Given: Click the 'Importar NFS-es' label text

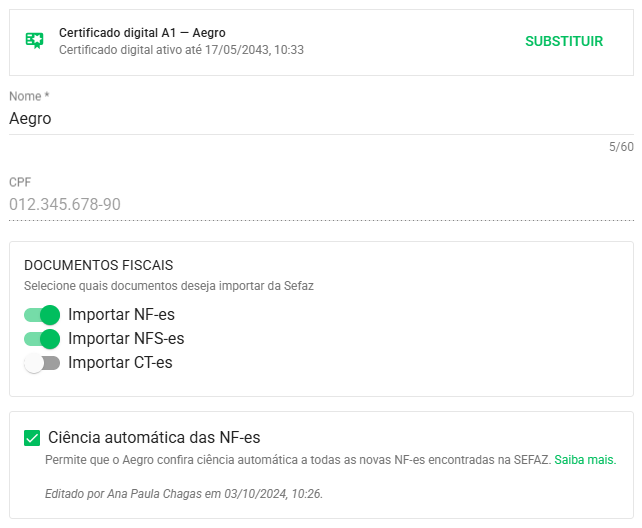Looking at the screenshot, I should [x=126, y=338].
